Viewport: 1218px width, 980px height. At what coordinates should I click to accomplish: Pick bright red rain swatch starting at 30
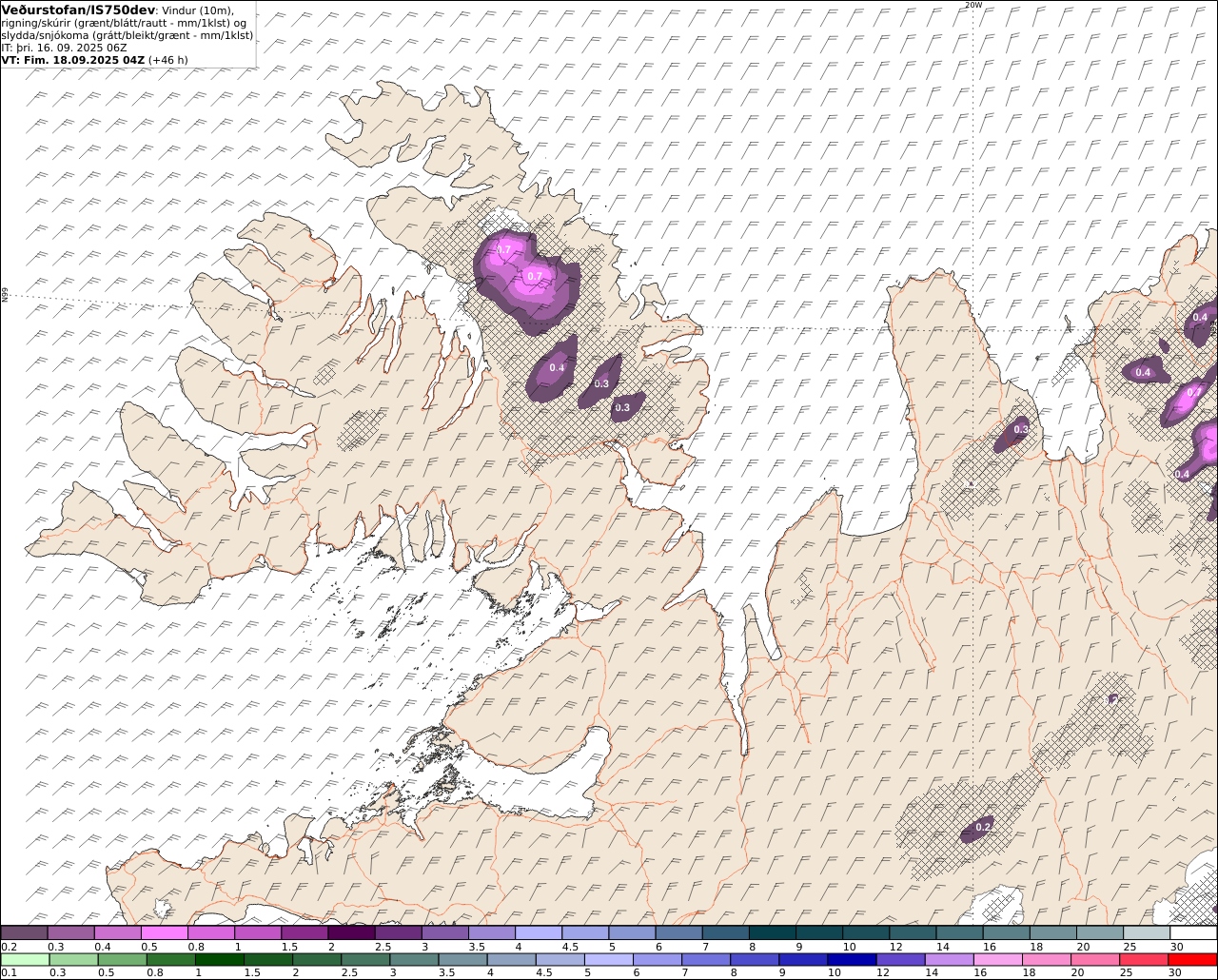point(1192,959)
